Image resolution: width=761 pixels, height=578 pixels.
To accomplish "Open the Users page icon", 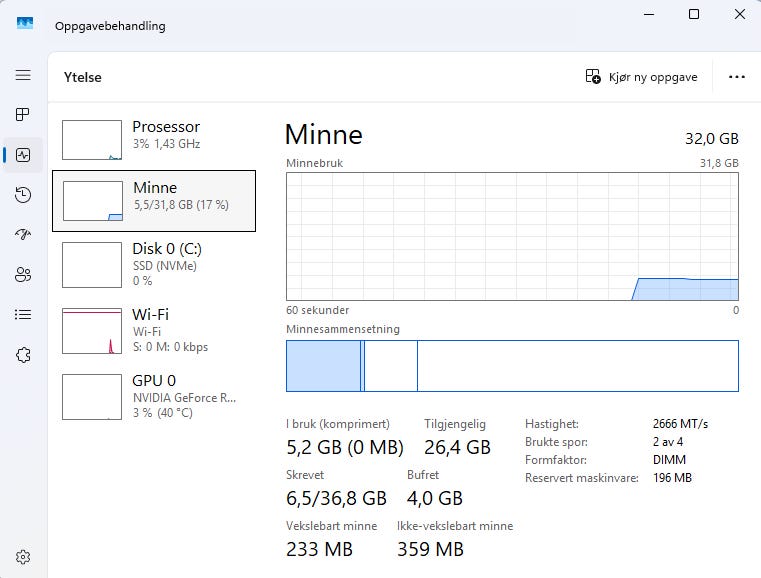I will click(x=23, y=275).
